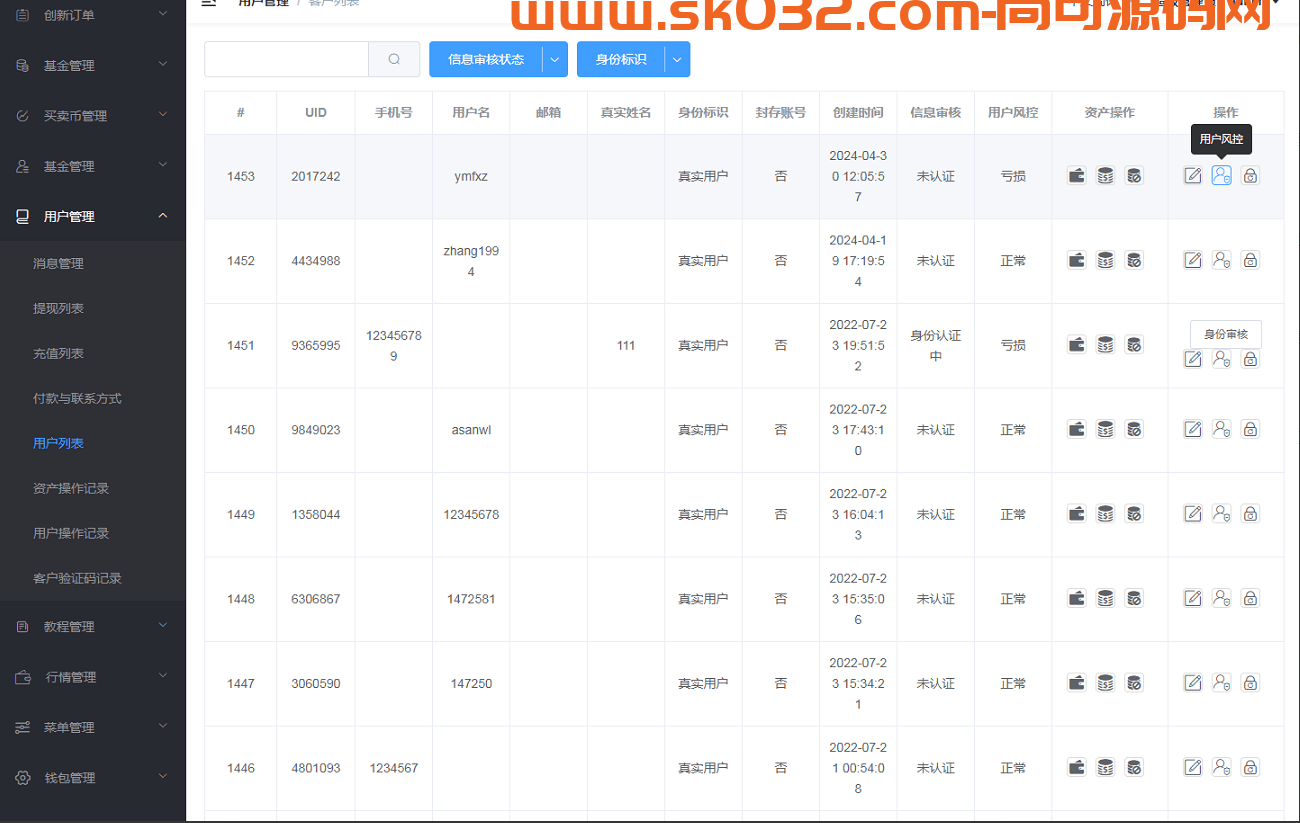Click the wallet icon for user ymfxz
Screen dimensions: 1300x823
(1076, 176)
